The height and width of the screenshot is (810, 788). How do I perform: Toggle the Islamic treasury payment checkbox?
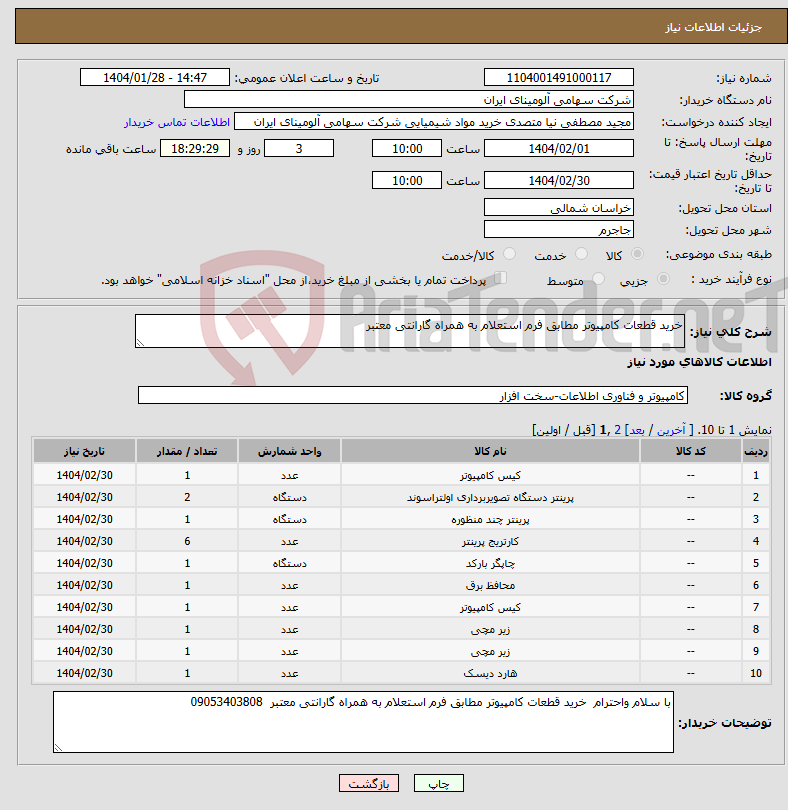[500, 278]
